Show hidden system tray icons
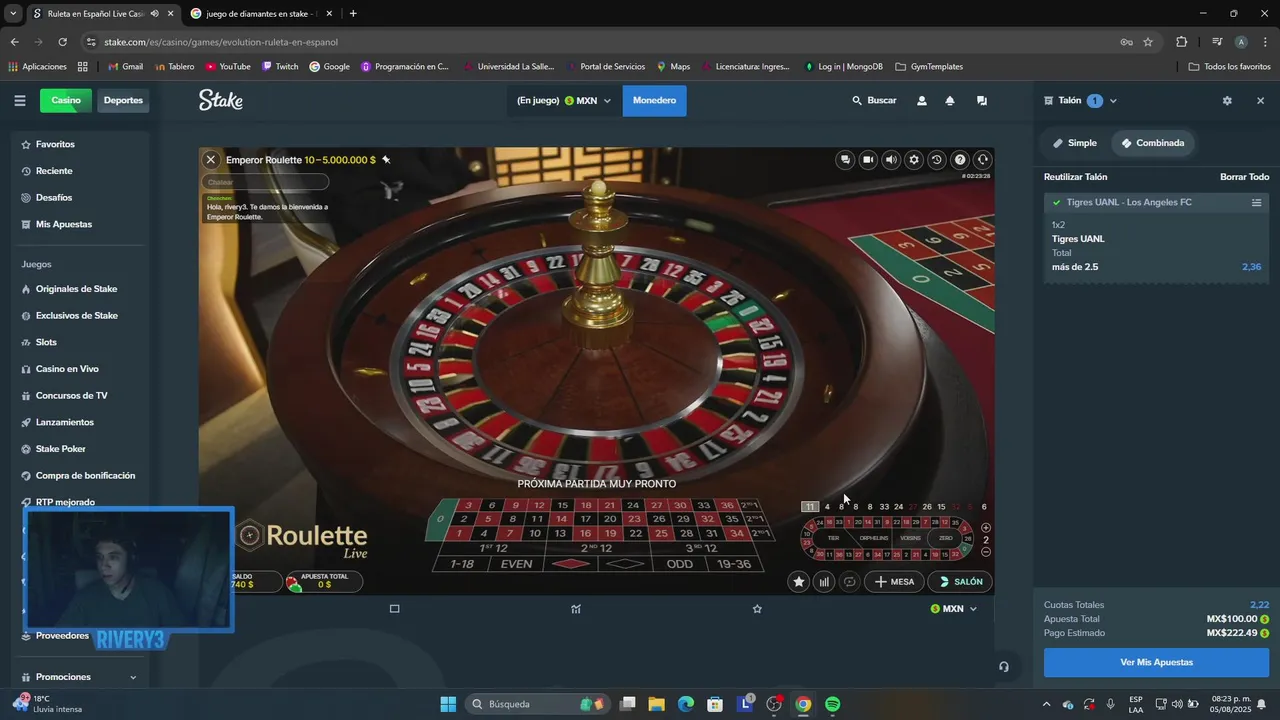 (1046, 704)
